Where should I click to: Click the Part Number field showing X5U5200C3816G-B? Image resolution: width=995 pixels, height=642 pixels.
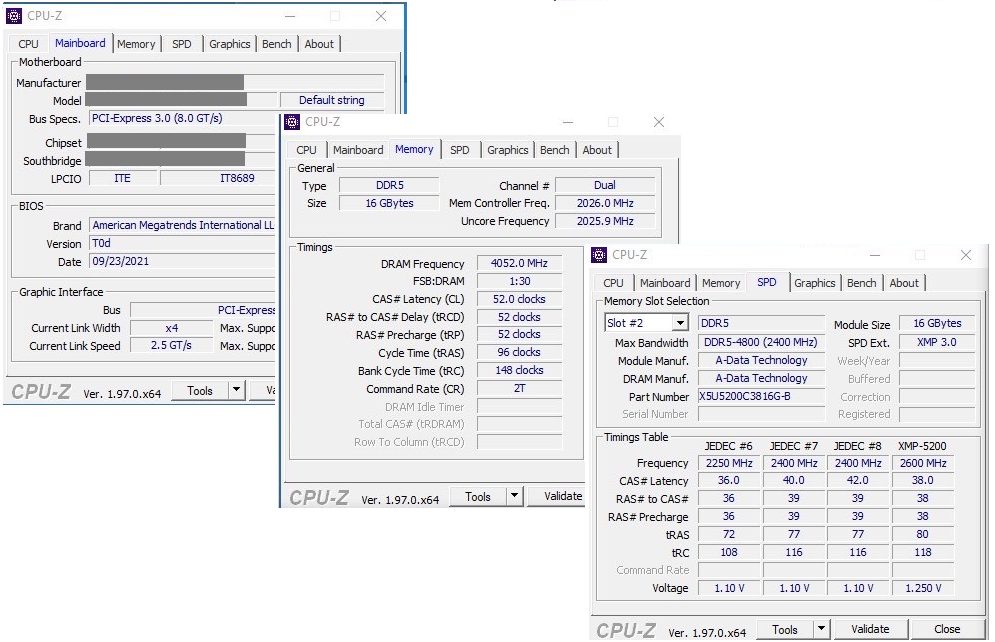pyautogui.click(x=761, y=396)
